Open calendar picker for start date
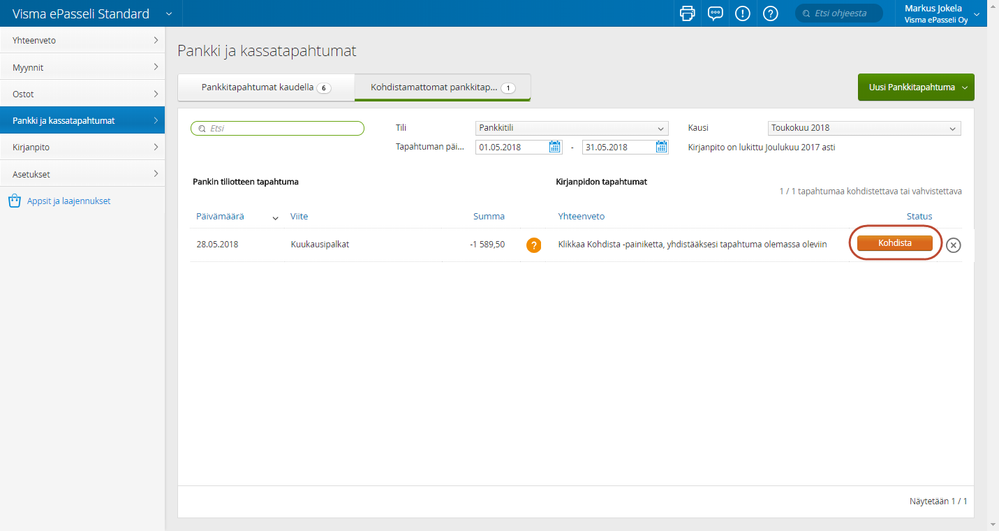 pos(555,147)
